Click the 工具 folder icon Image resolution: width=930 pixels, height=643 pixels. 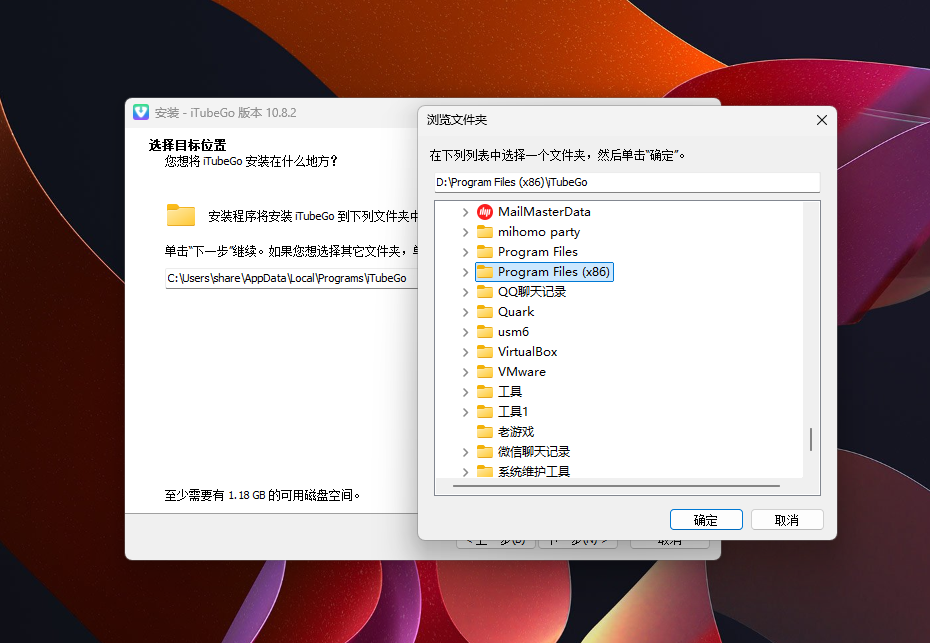[x=485, y=391]
